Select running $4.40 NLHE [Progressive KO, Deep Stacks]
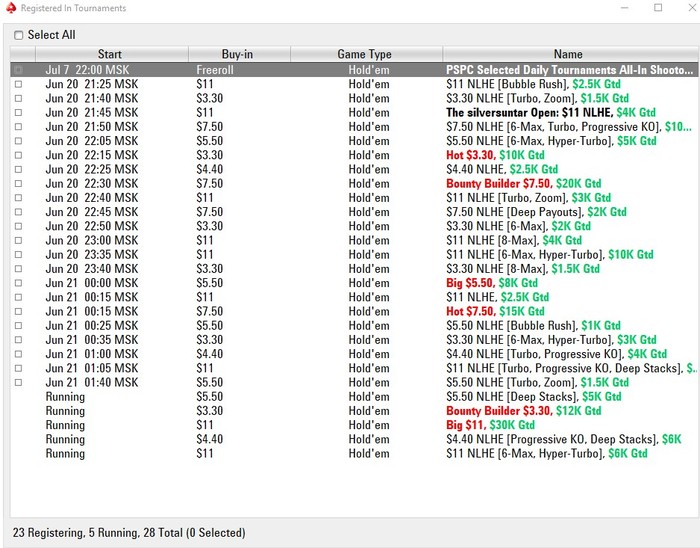This screenshot has width=700, height=548. (x=354, y=440)
